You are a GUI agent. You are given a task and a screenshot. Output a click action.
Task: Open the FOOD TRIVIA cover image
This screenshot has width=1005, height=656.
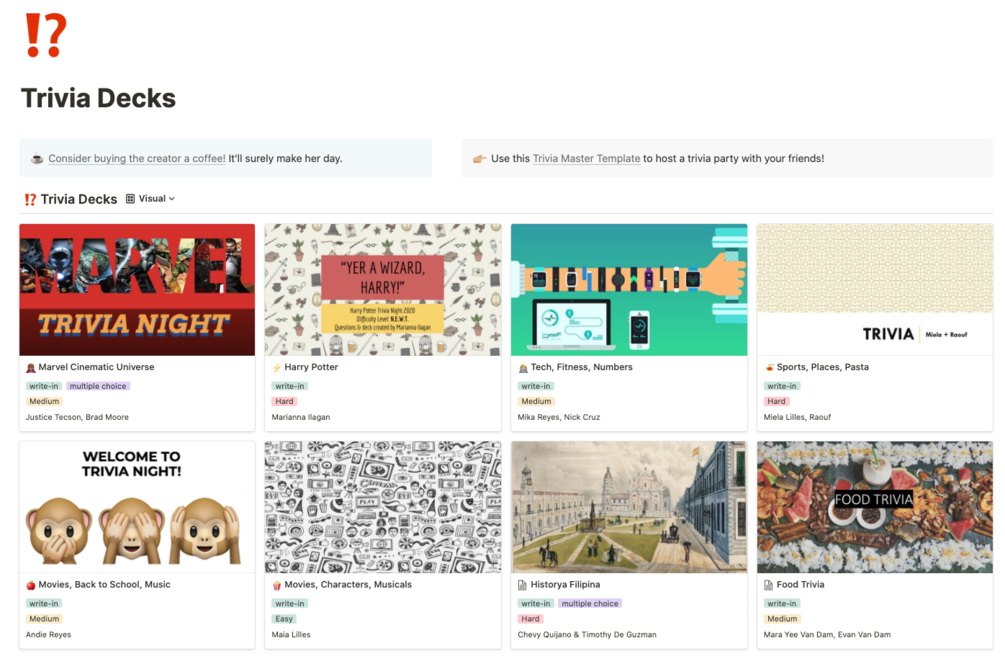pyautogui.click(x=875, y=507)
